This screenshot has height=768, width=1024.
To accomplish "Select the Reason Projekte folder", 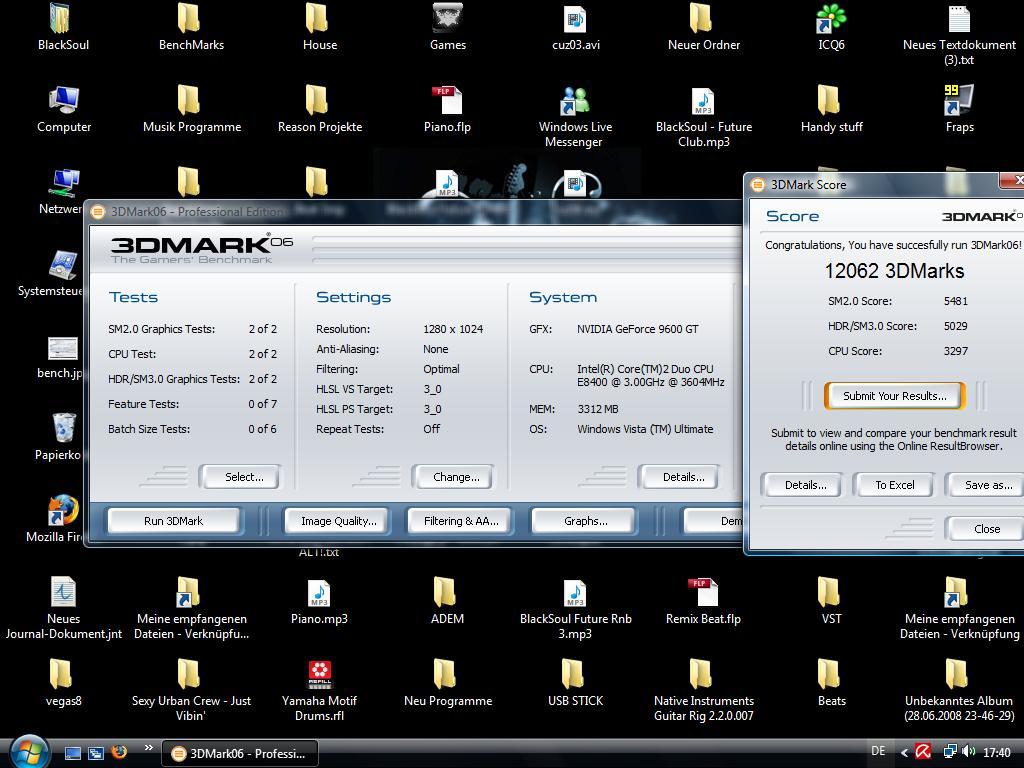I will 319,108.
